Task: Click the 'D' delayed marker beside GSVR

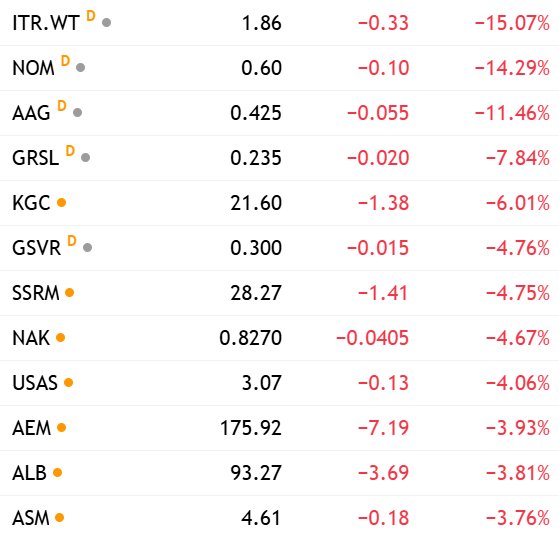Action: point(72,241)
